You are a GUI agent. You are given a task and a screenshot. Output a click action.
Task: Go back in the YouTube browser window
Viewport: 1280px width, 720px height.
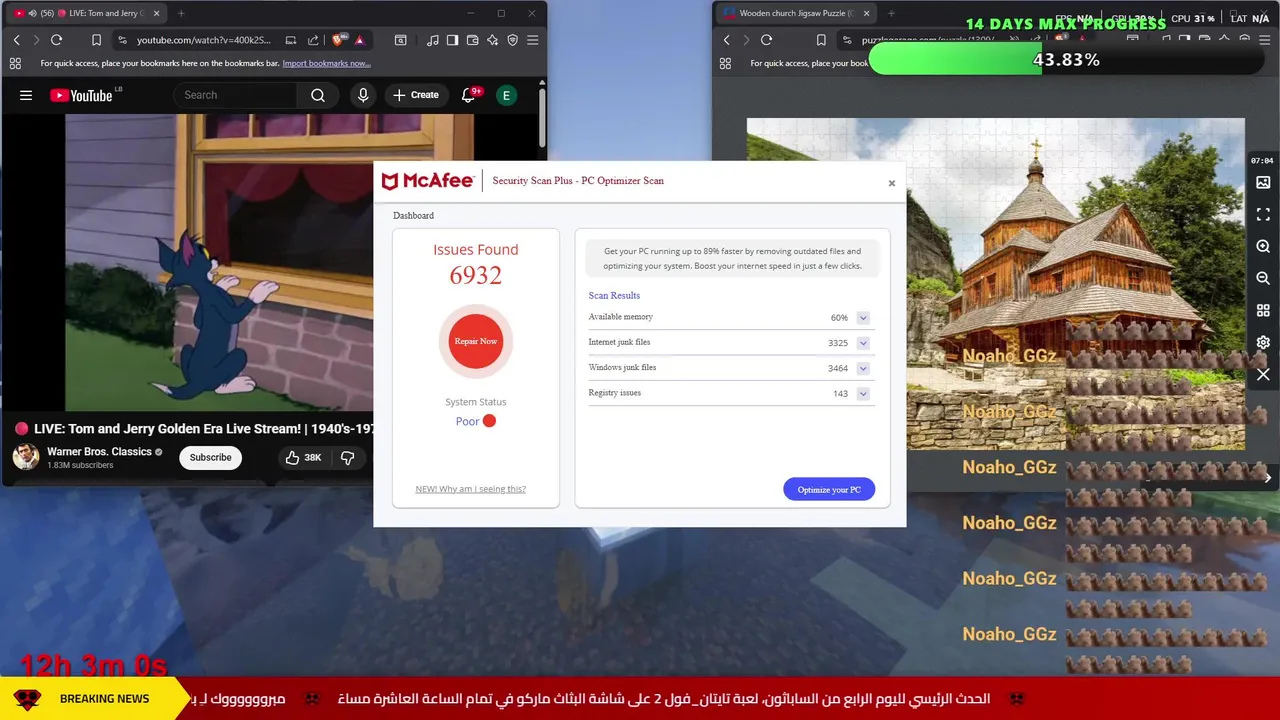tap(16, 40)
